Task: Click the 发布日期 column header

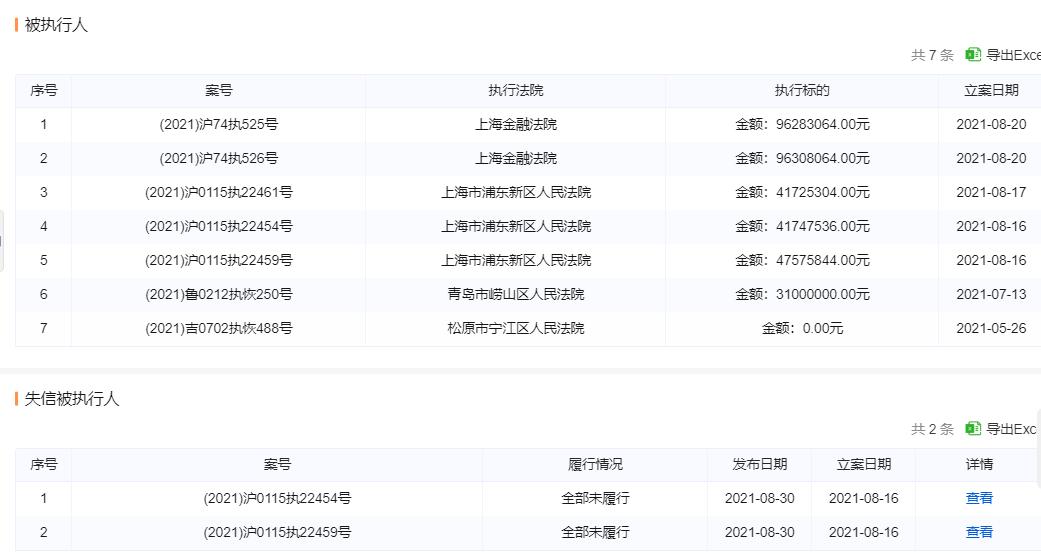Action: point(760,464)
